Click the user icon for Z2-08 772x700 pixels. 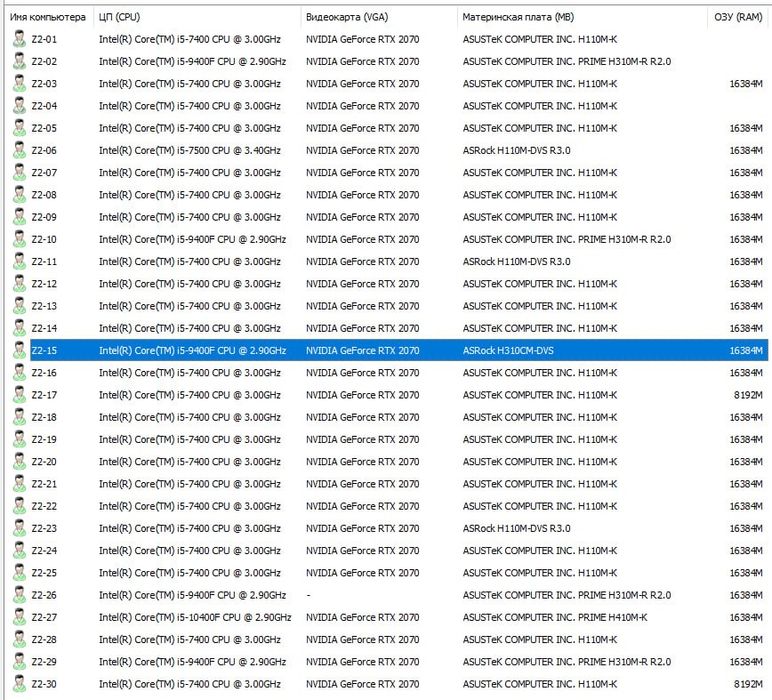19,194
